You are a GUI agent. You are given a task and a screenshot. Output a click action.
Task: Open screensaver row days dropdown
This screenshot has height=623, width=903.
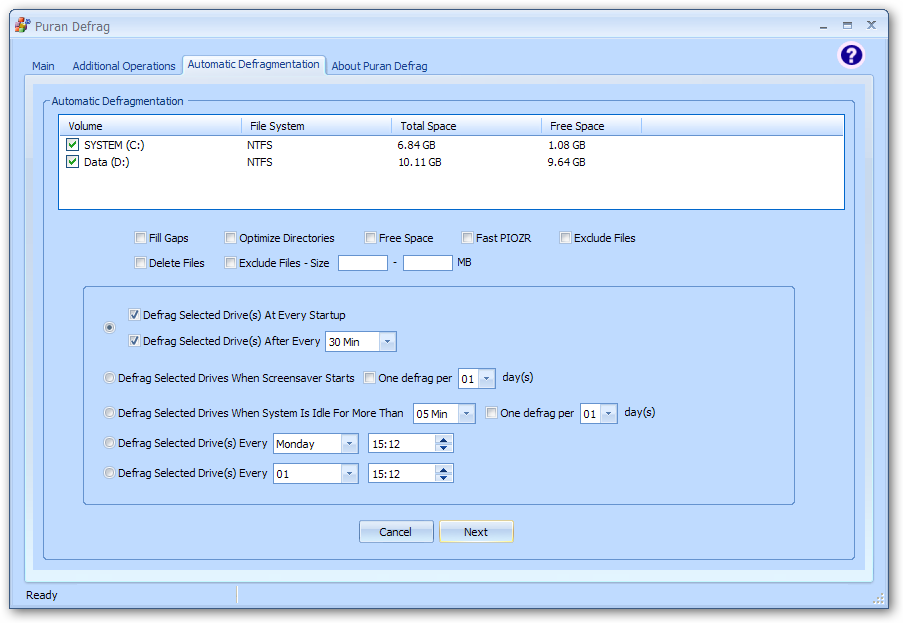[x=487, y=379]
